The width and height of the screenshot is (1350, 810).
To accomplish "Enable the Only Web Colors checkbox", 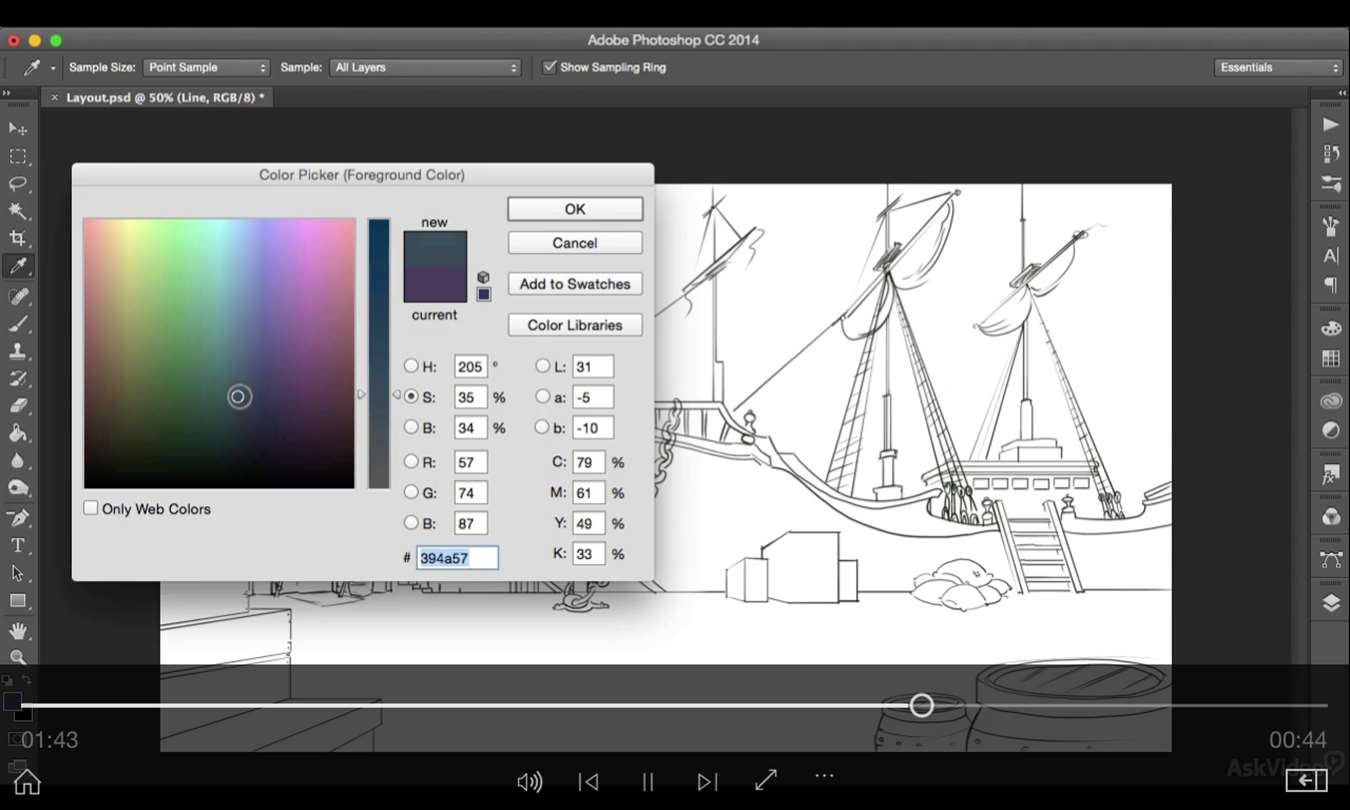I will 91,508.
